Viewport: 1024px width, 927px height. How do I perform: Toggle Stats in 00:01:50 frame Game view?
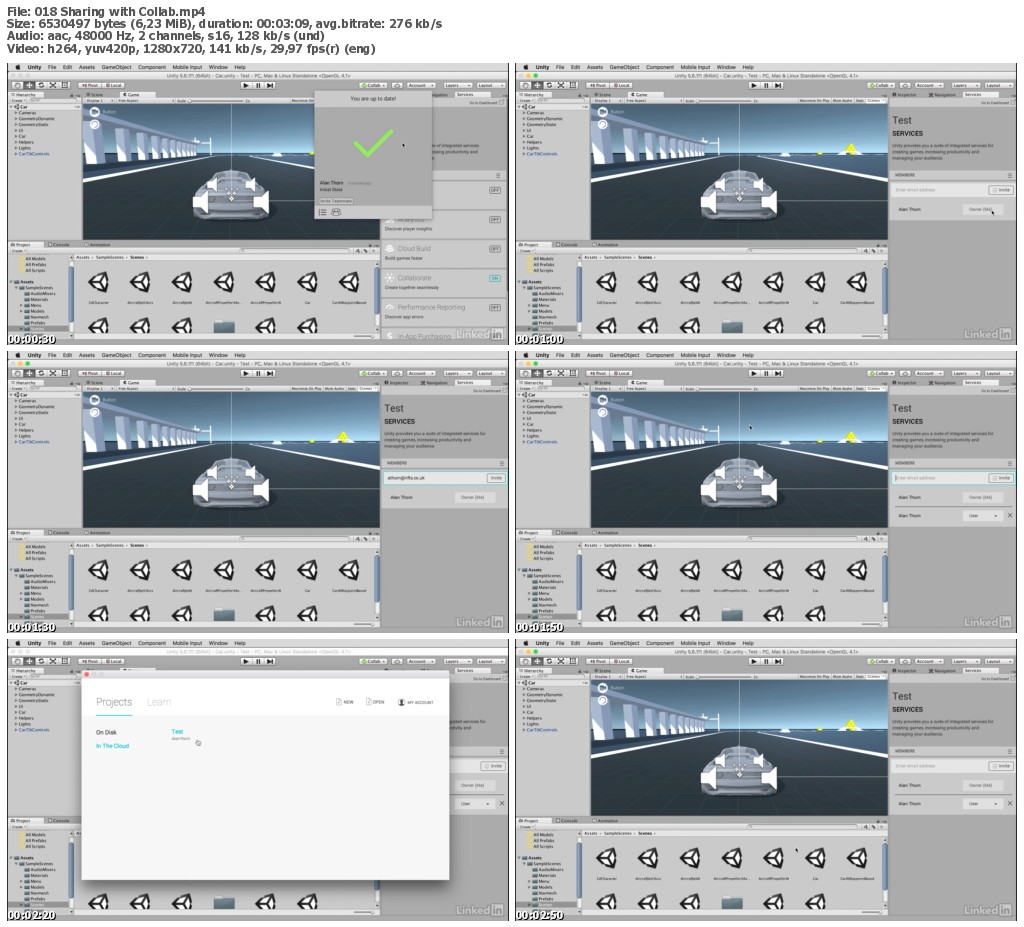859,389
